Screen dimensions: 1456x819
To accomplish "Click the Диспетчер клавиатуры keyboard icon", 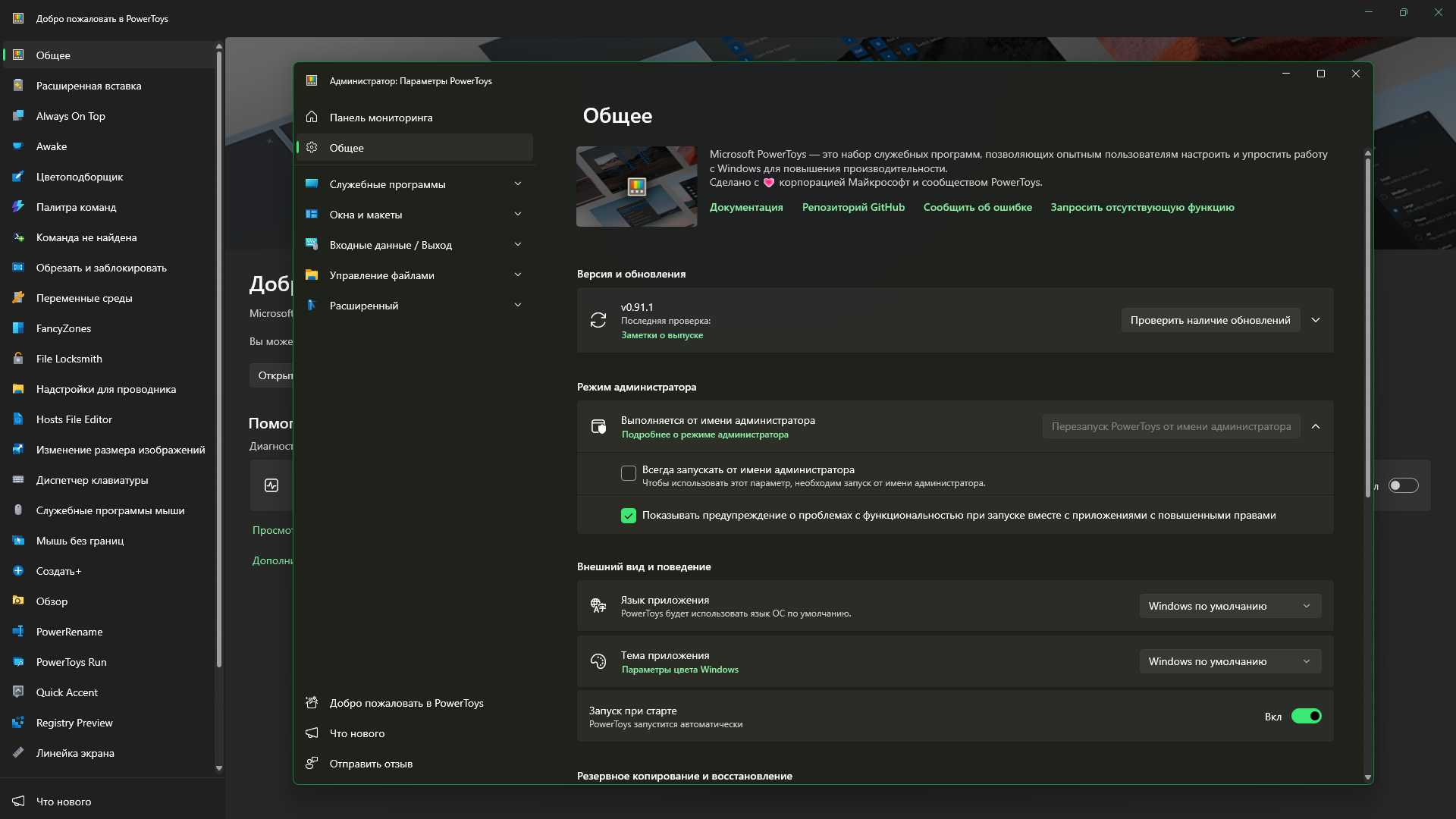I will [x=18, y=480].
